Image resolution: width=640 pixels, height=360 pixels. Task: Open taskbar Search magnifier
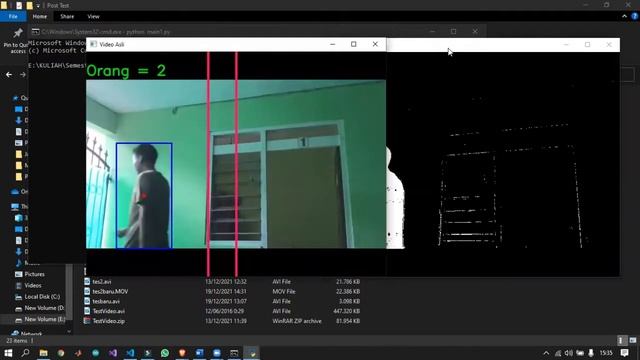[25, 353]
